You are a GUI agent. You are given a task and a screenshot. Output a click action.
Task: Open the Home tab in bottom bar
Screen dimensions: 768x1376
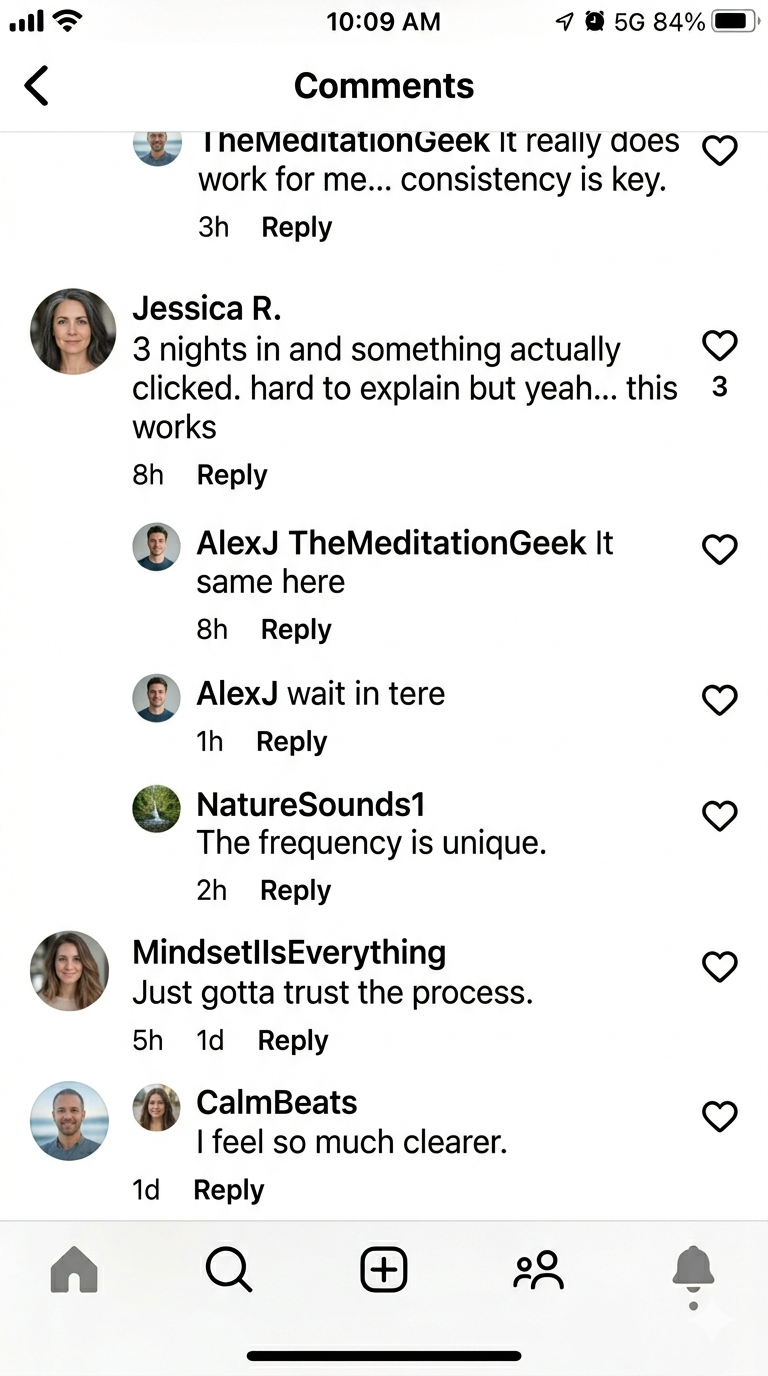pos(74,1270)
